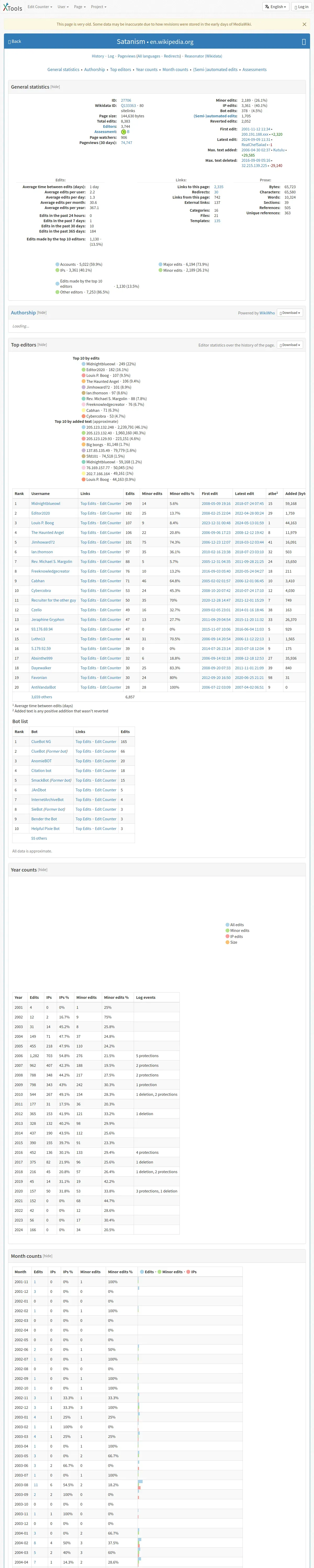Sort bot list by Edits column

[125, 732]
